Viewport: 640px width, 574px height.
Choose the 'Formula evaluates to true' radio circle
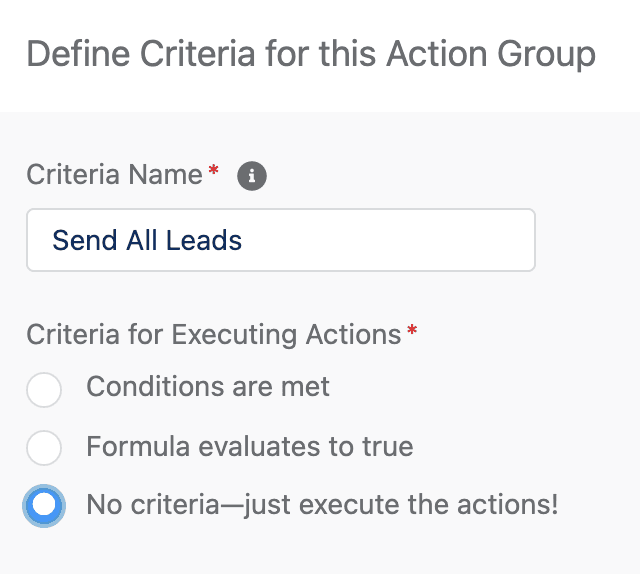[44, 447]
